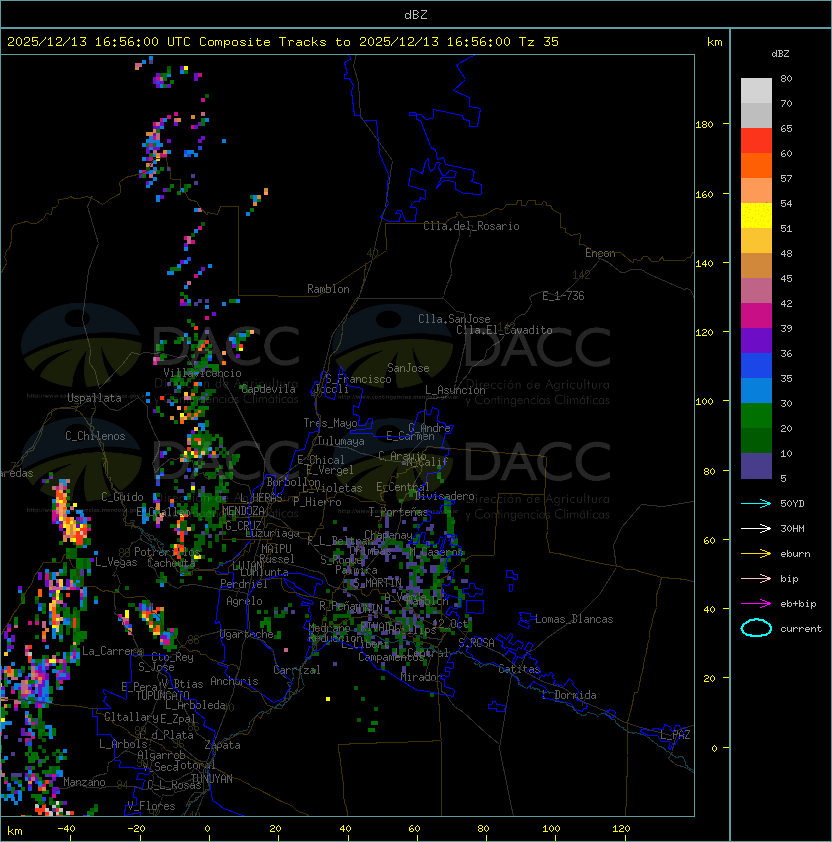The height and width of the screenshot is (842, 832).
Task: Click the 'Encon' map label
Action: 600,253
